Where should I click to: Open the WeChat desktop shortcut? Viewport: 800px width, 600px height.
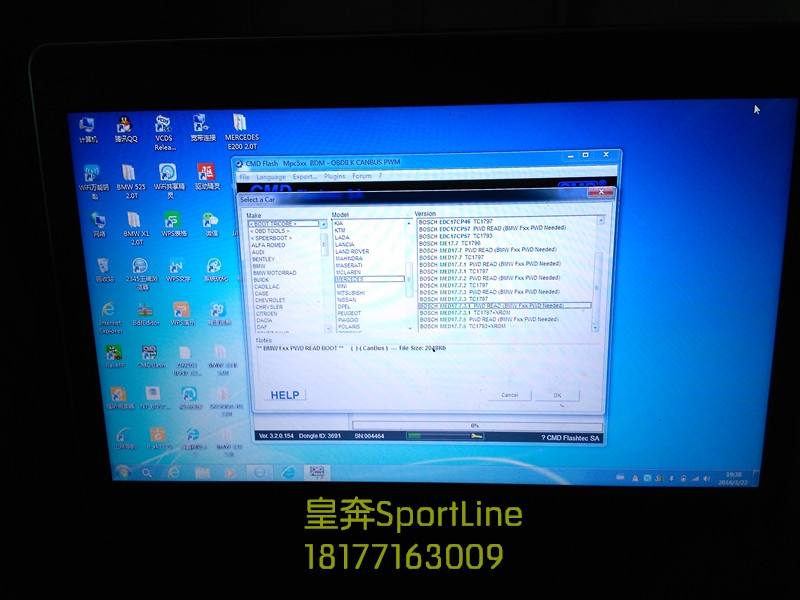211,224
